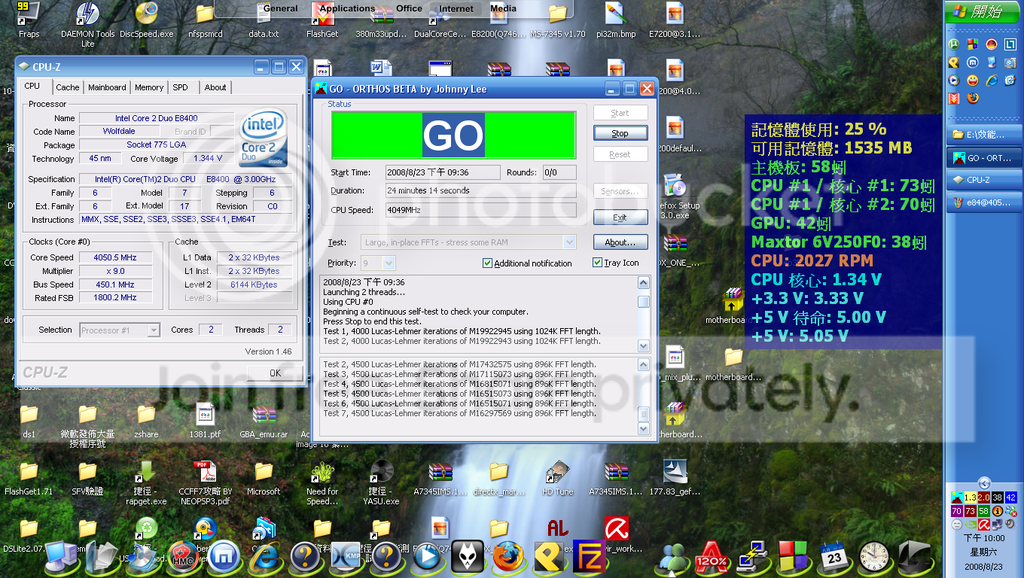
Task: Launch foobar2000 from the quick launch bar
Action: pos(465,558)
